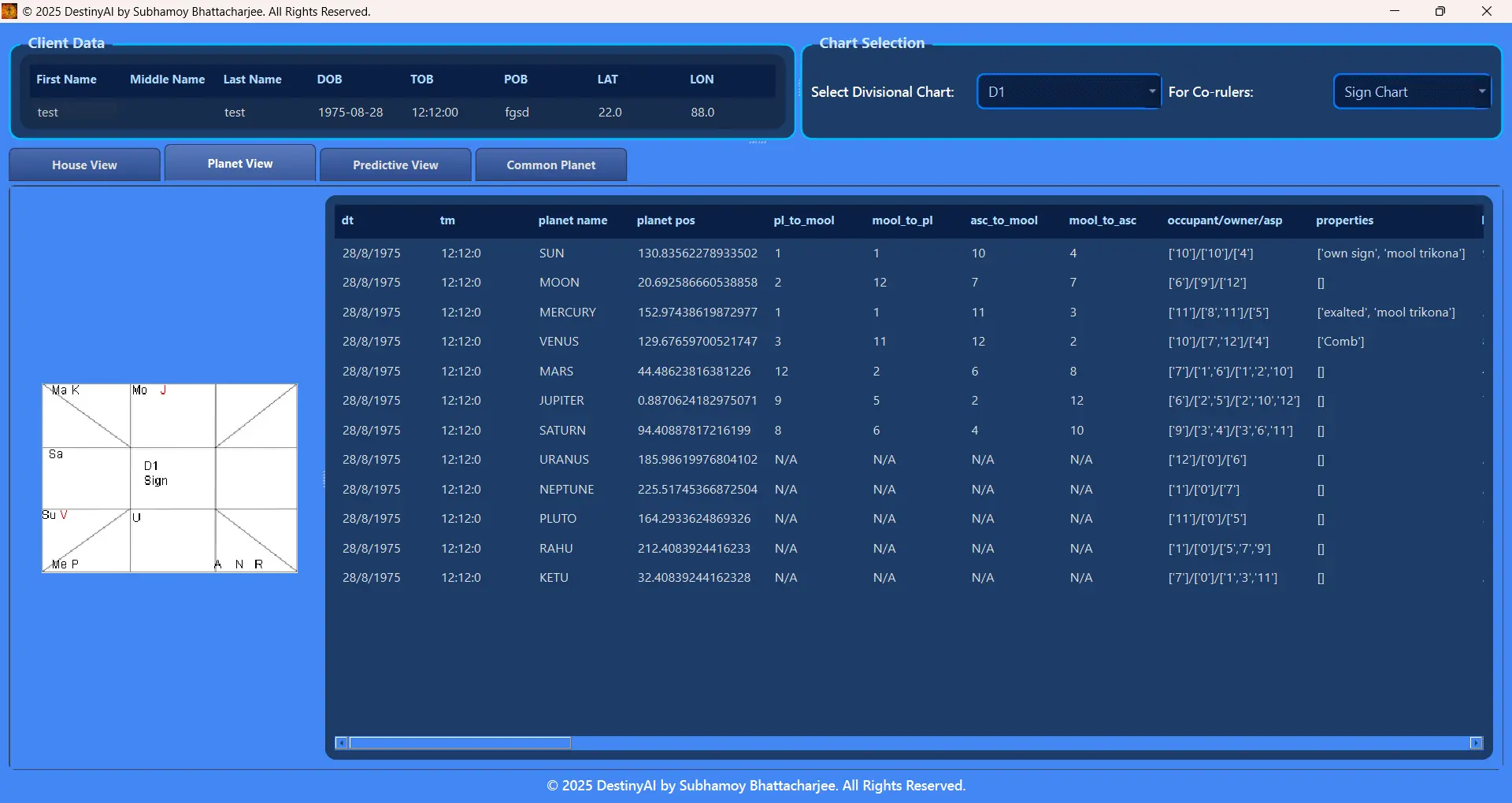This screenshot has height=803, width=1512.
Task: Open the Predictive View tab
Action: click(395, 165)
